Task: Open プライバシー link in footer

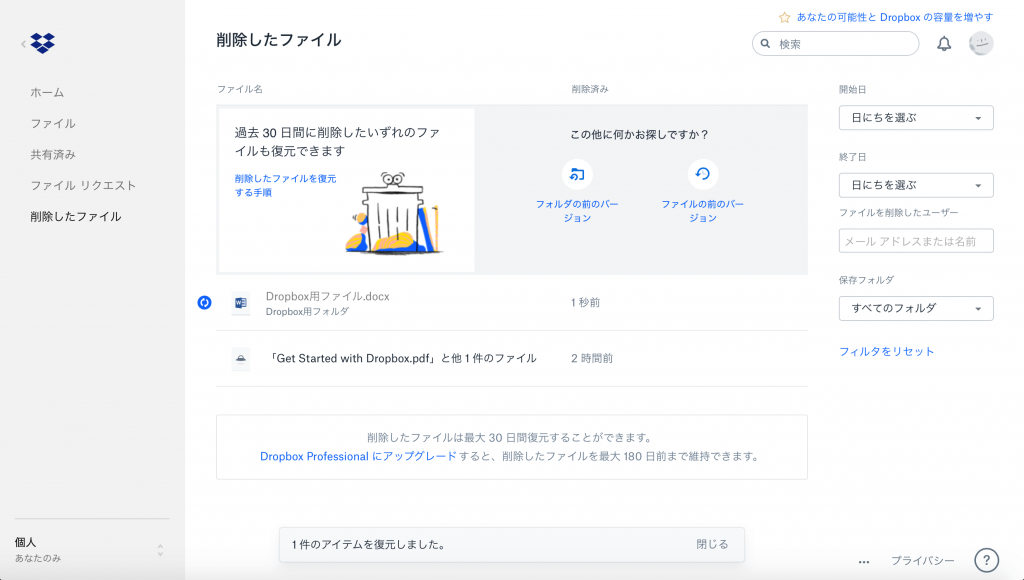Action: pyautogui.click(x=923, y=560)
